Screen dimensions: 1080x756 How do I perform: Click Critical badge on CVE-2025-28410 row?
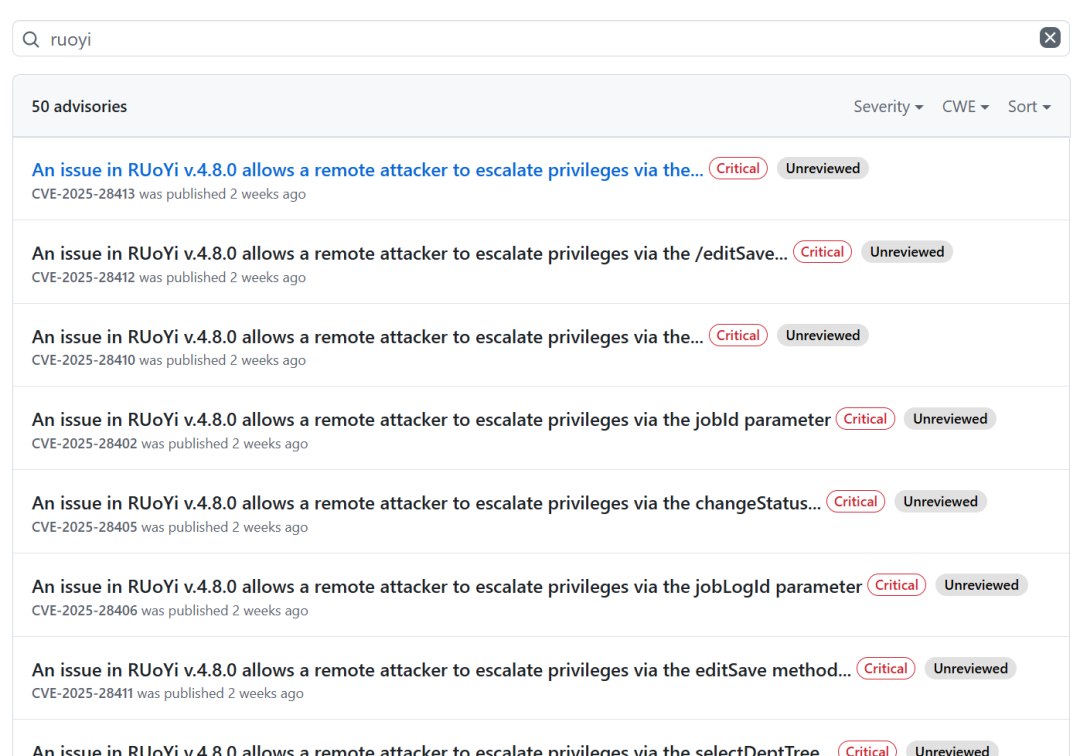738,335
